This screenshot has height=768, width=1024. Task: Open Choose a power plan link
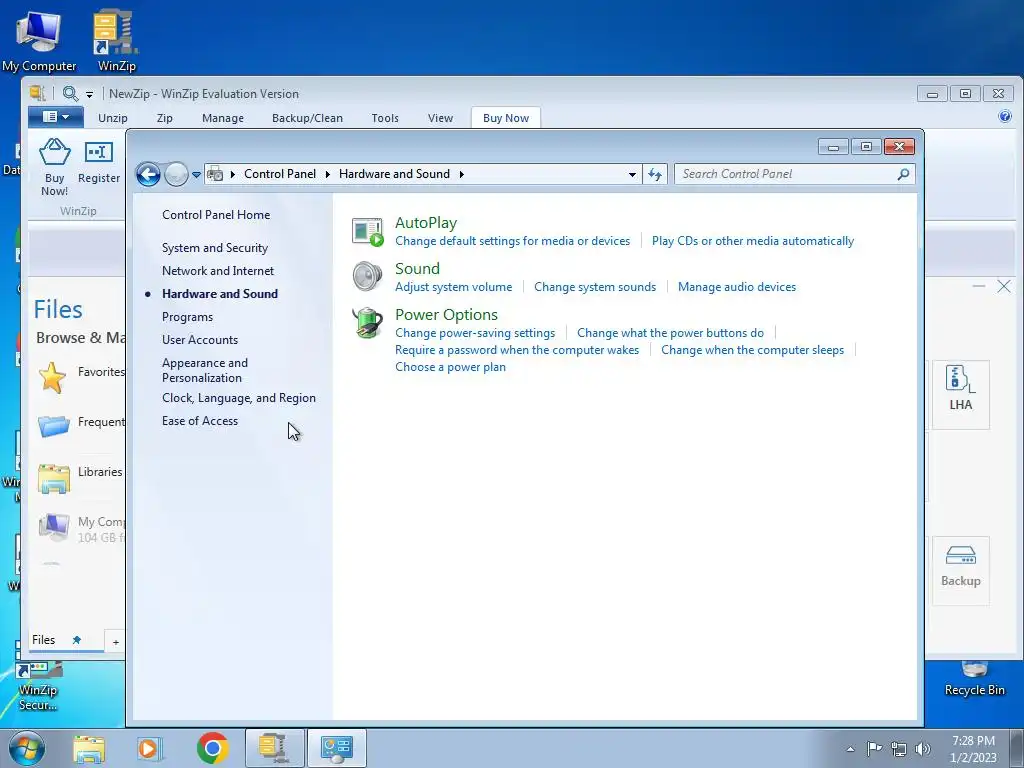point(450,367)
